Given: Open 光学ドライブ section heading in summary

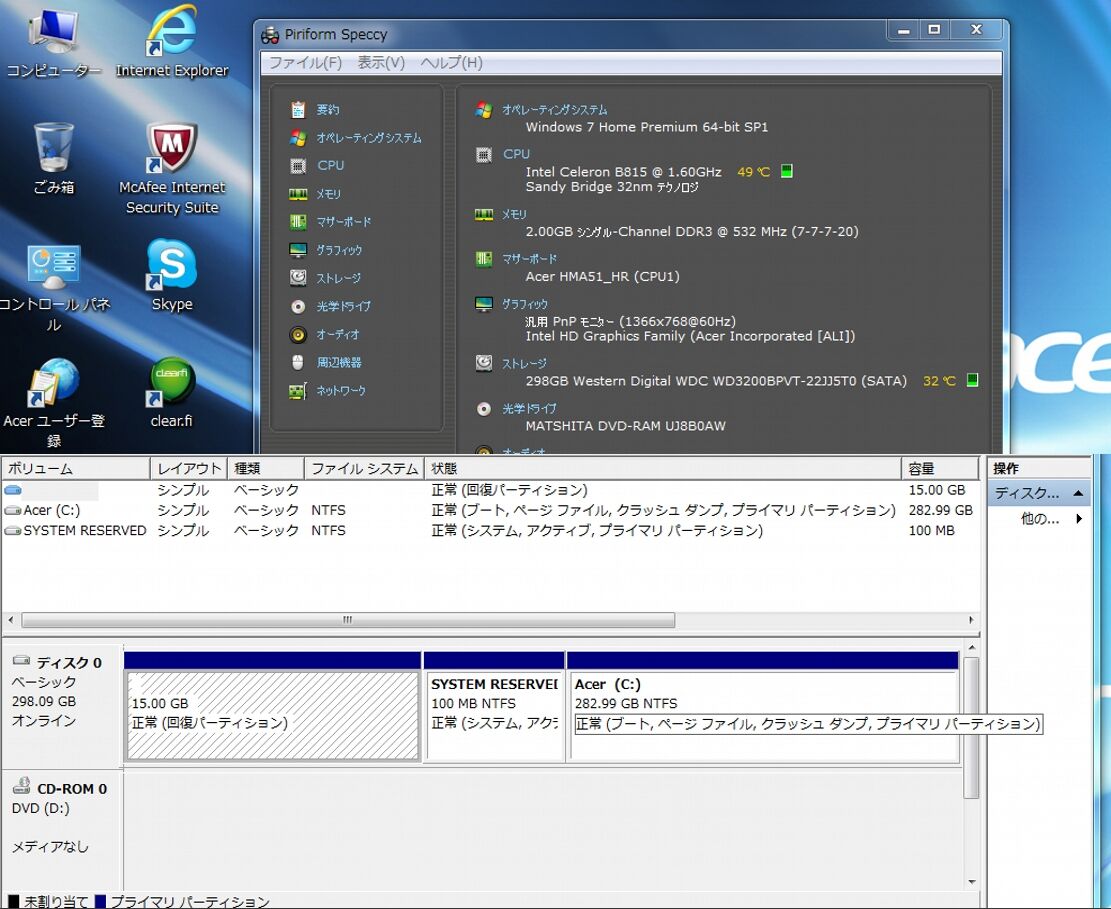Looking at the screenshot, I should click(x=529, y=409).
